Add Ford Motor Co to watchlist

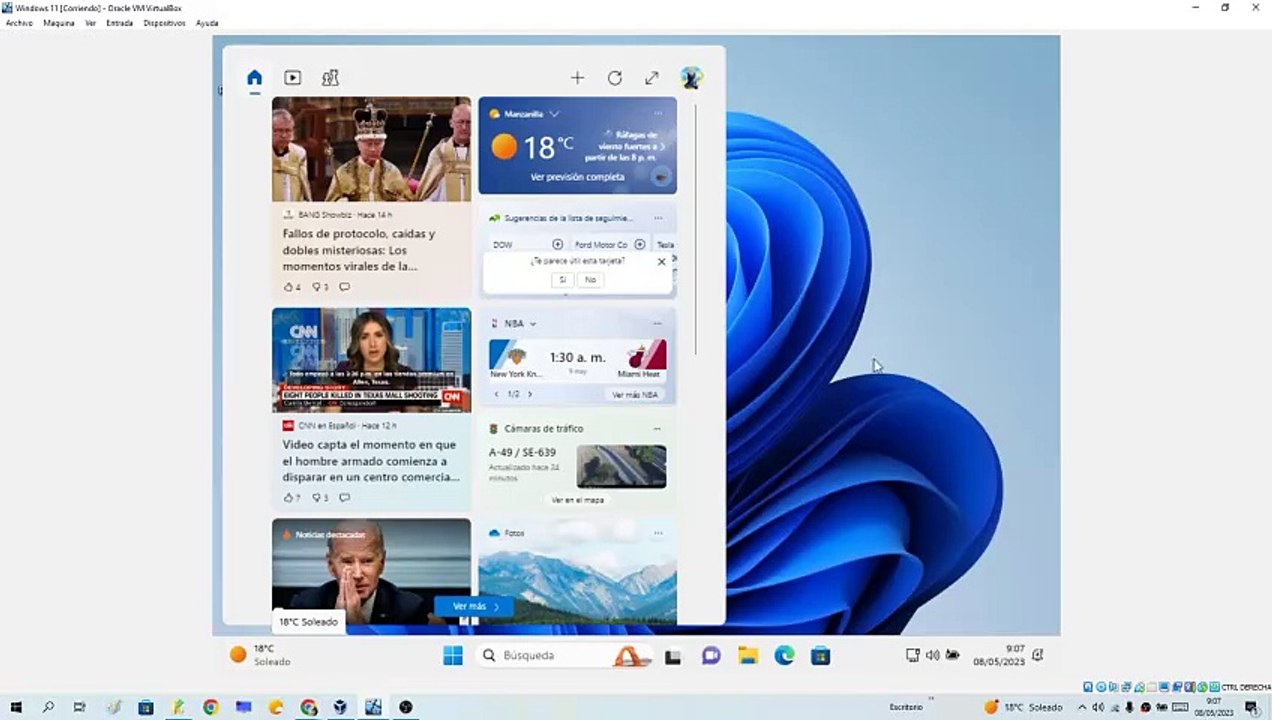click(640, 244)
